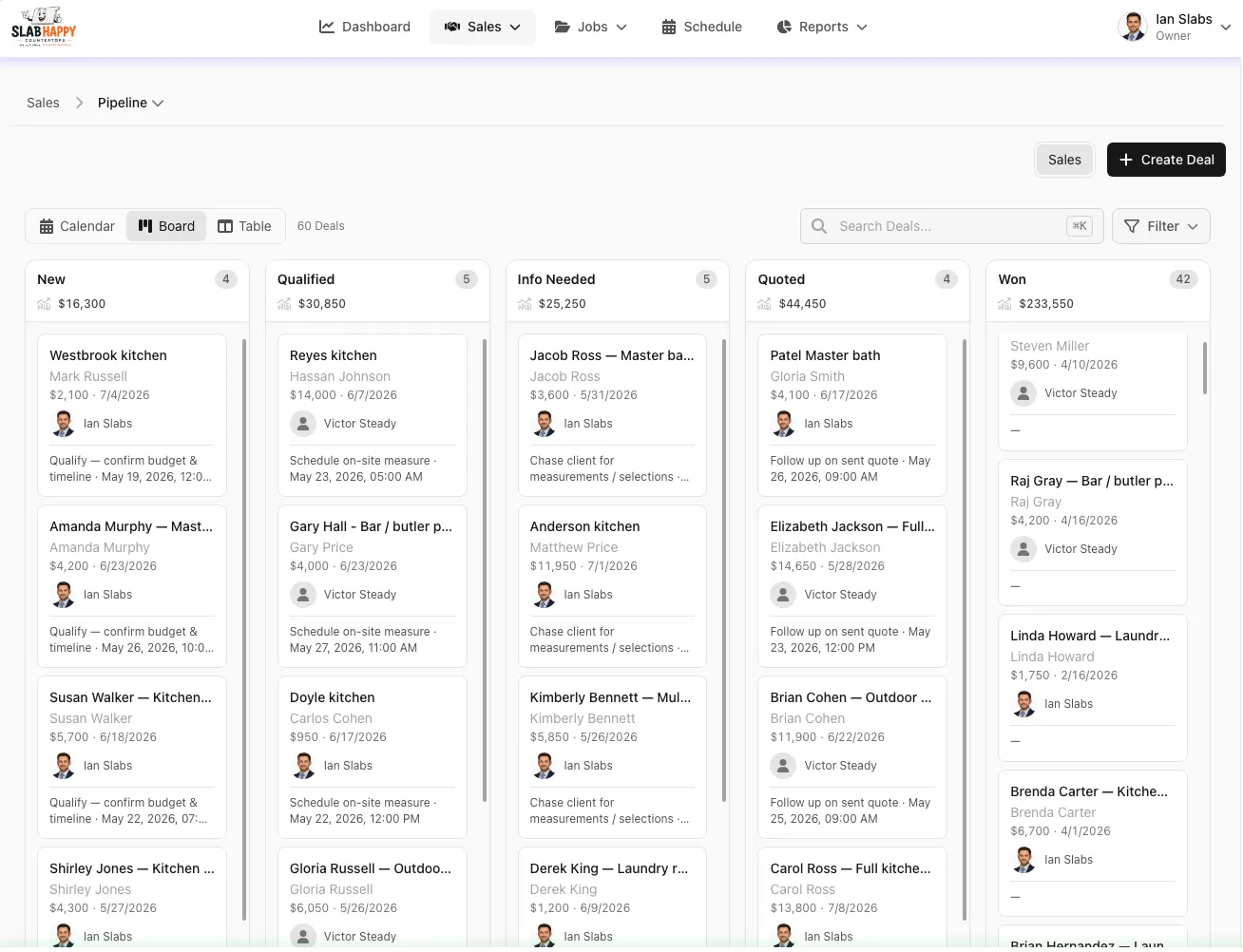
Task: Click the Quoted column value chart icon
Action: (765, 304)
